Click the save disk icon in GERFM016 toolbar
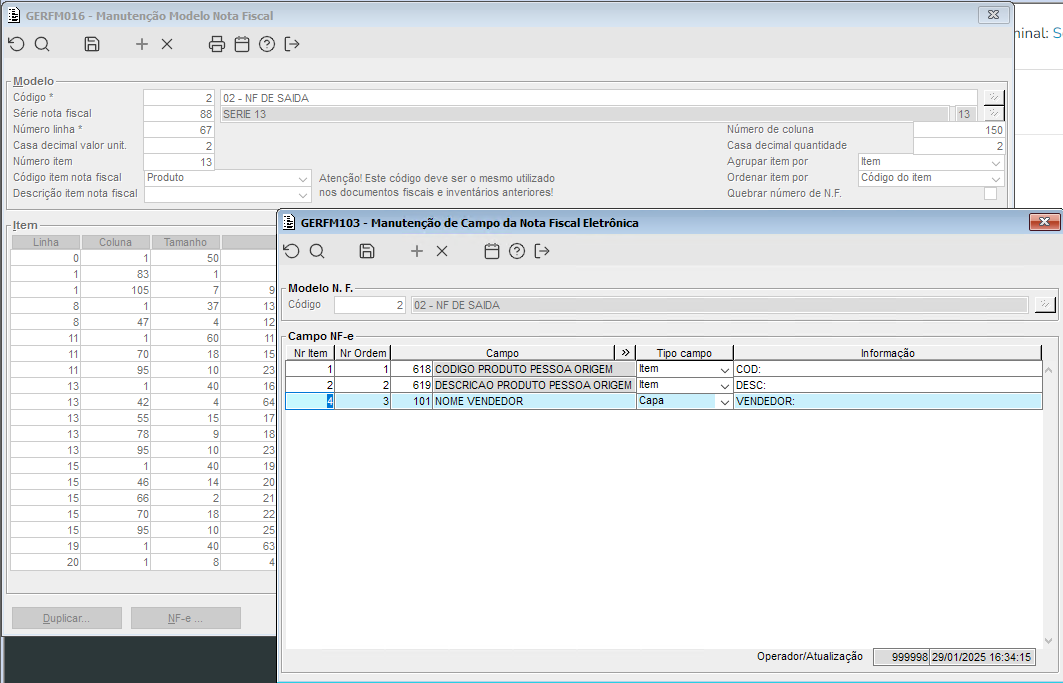The width and height of the screenshot is (1063, 683). point(92,44)
